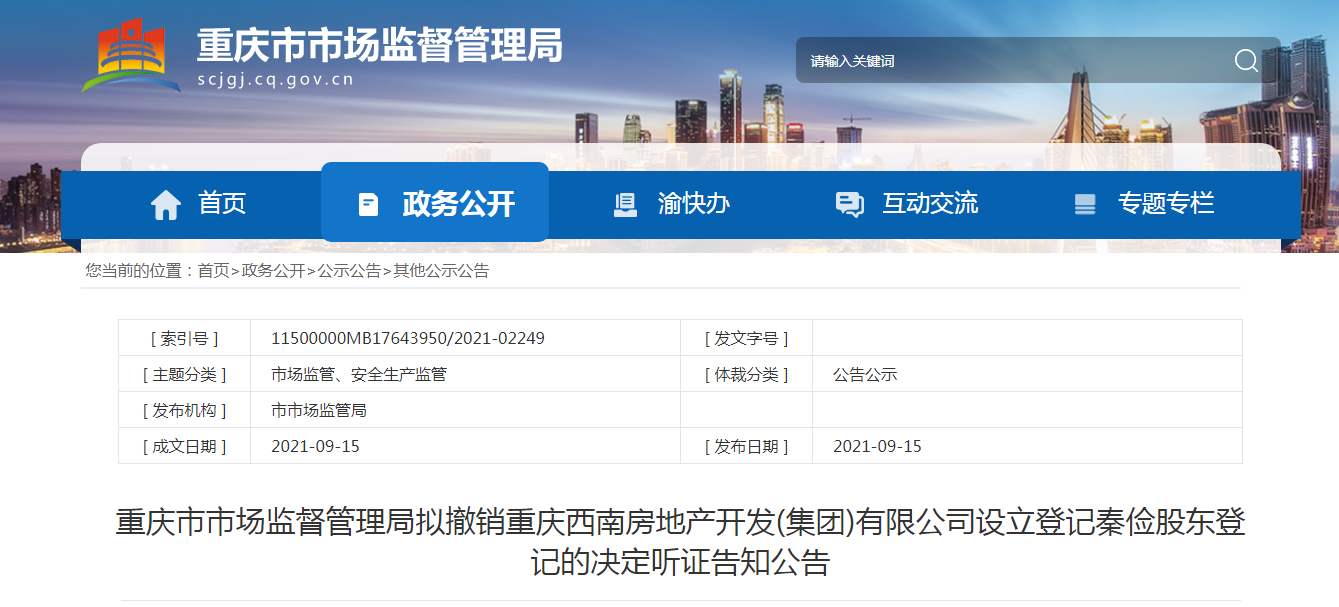The image size is (1339, 607).
Task: Click the icon beside 渝快办
Action: (x=625, y=205)
